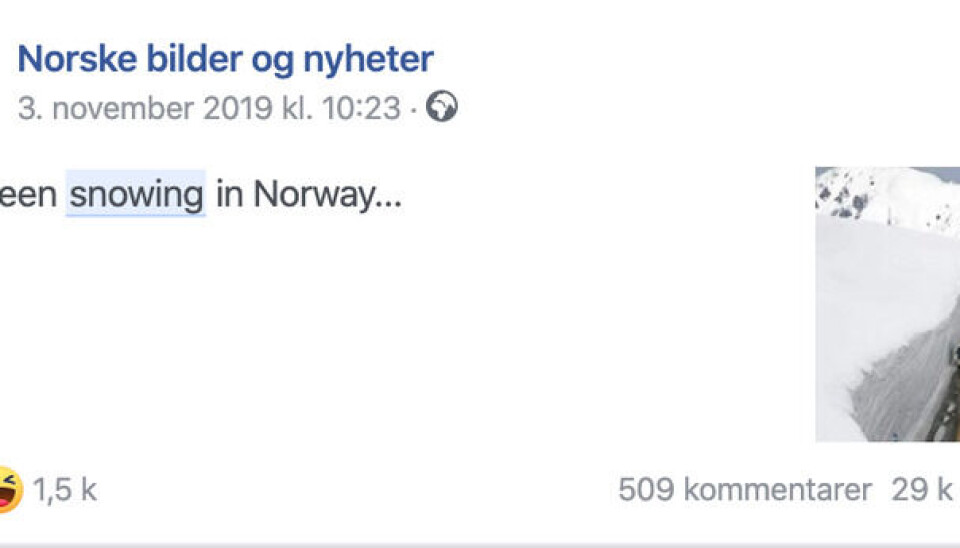
Task: Open the post's 3. november 2019 timestamp
Action: tap(209, 108)
